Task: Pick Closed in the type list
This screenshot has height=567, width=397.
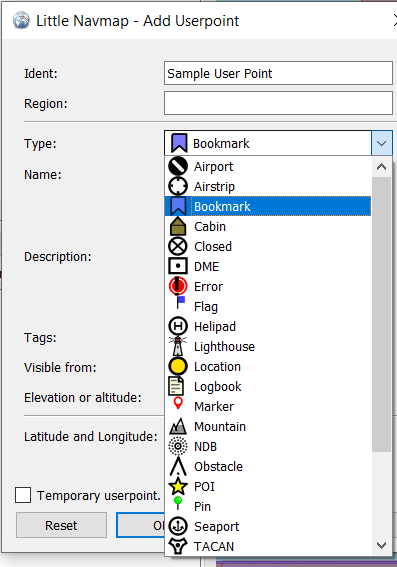Action: pos(268,246)
